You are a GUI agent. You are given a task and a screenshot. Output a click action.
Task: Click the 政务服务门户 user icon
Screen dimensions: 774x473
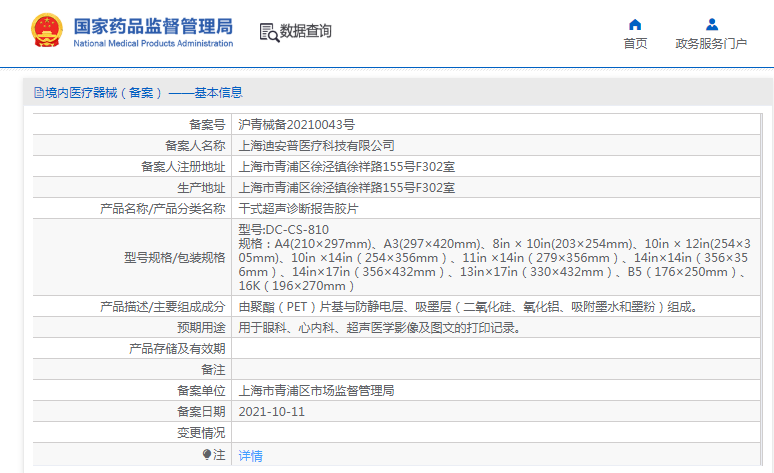tap(712, 24)
